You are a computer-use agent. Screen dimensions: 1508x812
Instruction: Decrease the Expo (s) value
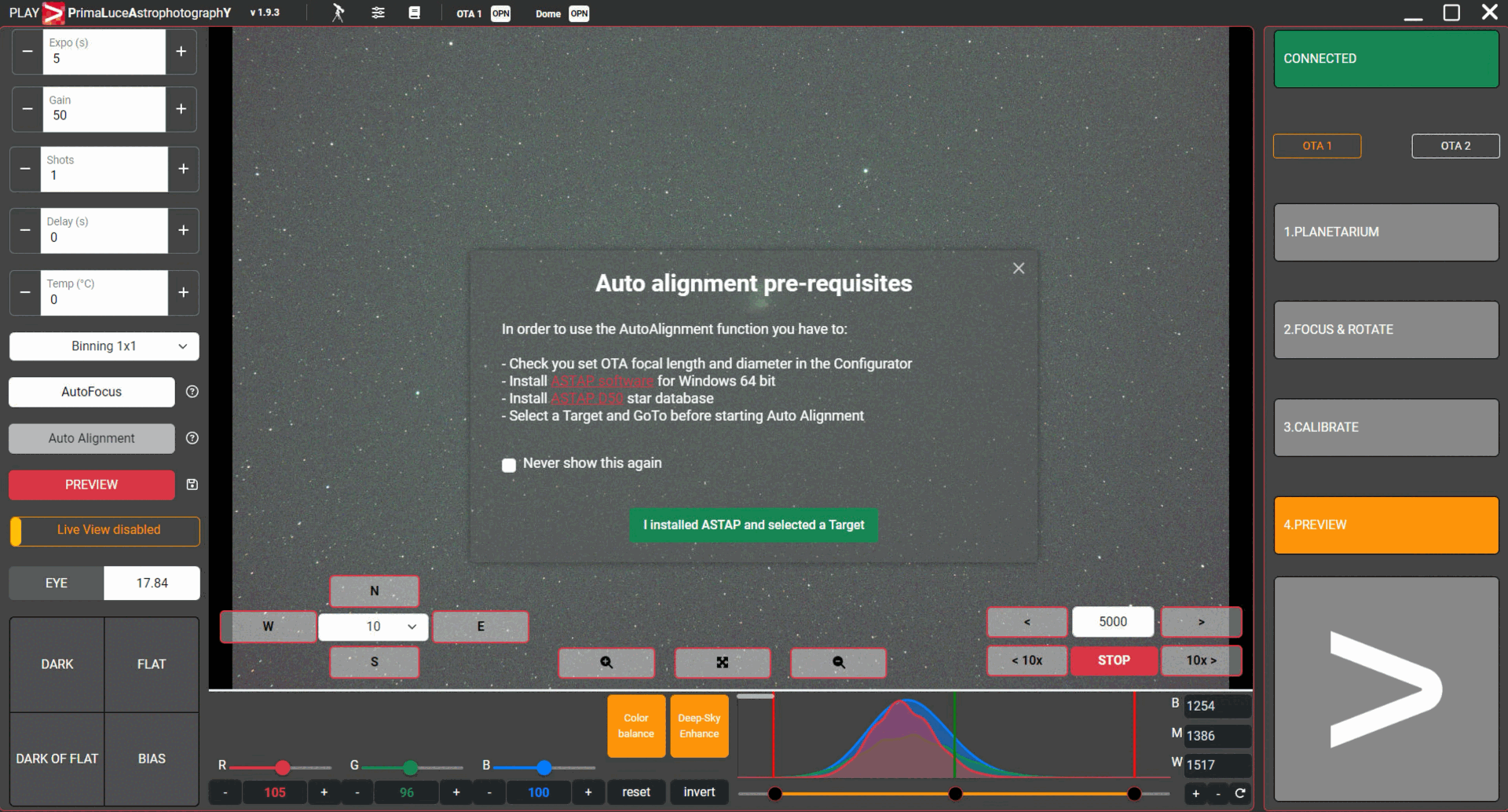(27, 51)
